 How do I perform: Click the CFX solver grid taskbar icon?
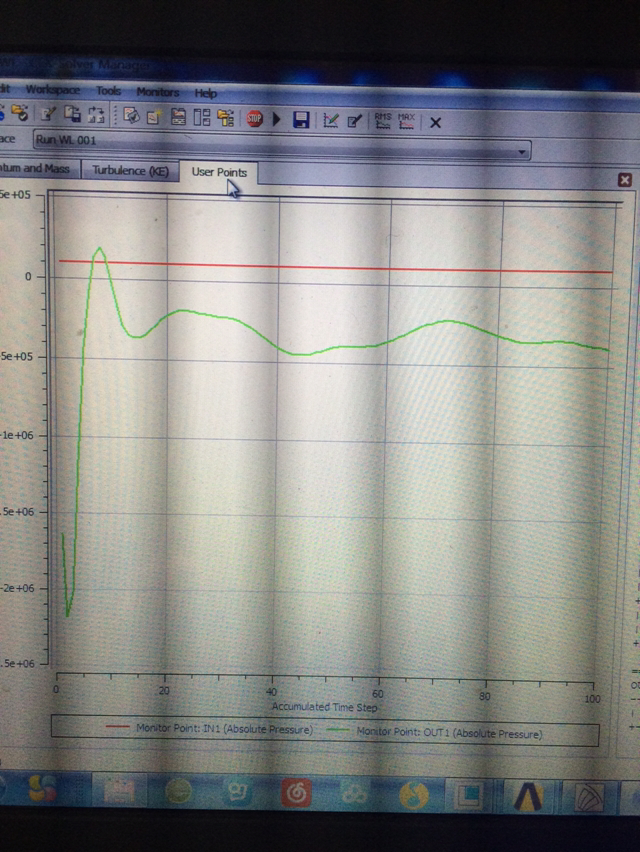click(590, 798)
